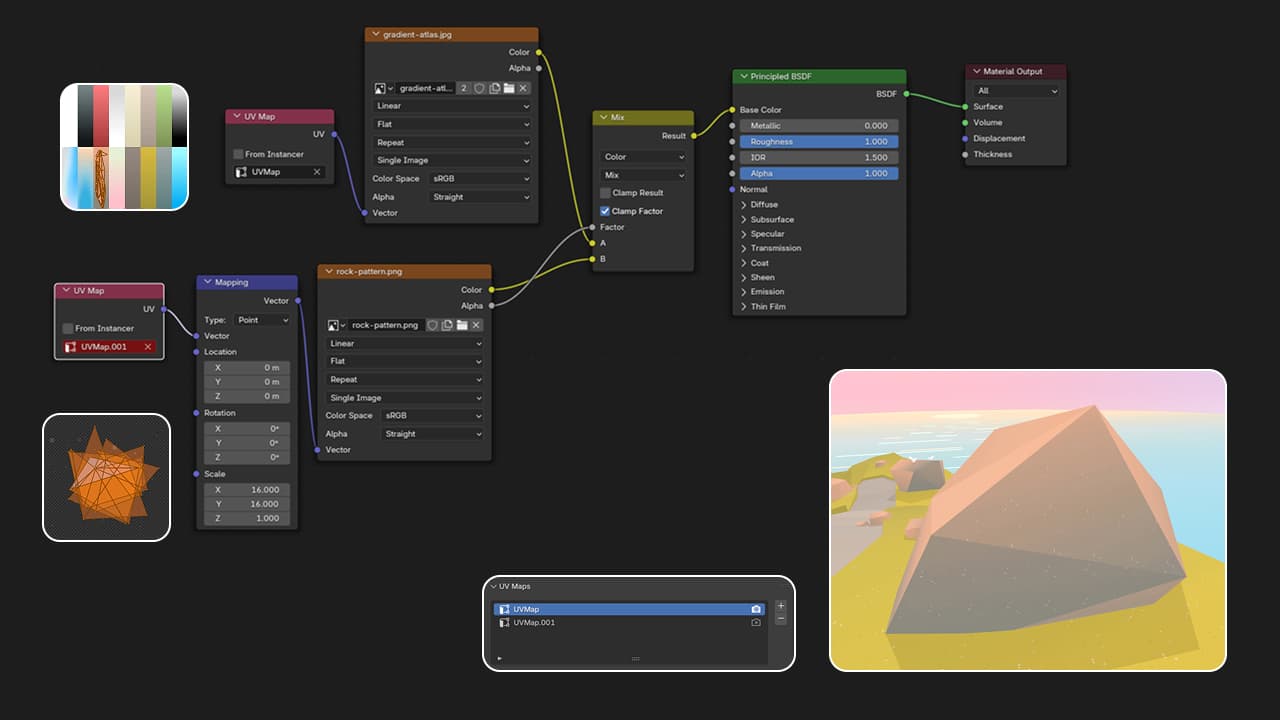Open the Single Image dropdown in gradient-atlas node
1280x720 pixels.
click(452, 160)
